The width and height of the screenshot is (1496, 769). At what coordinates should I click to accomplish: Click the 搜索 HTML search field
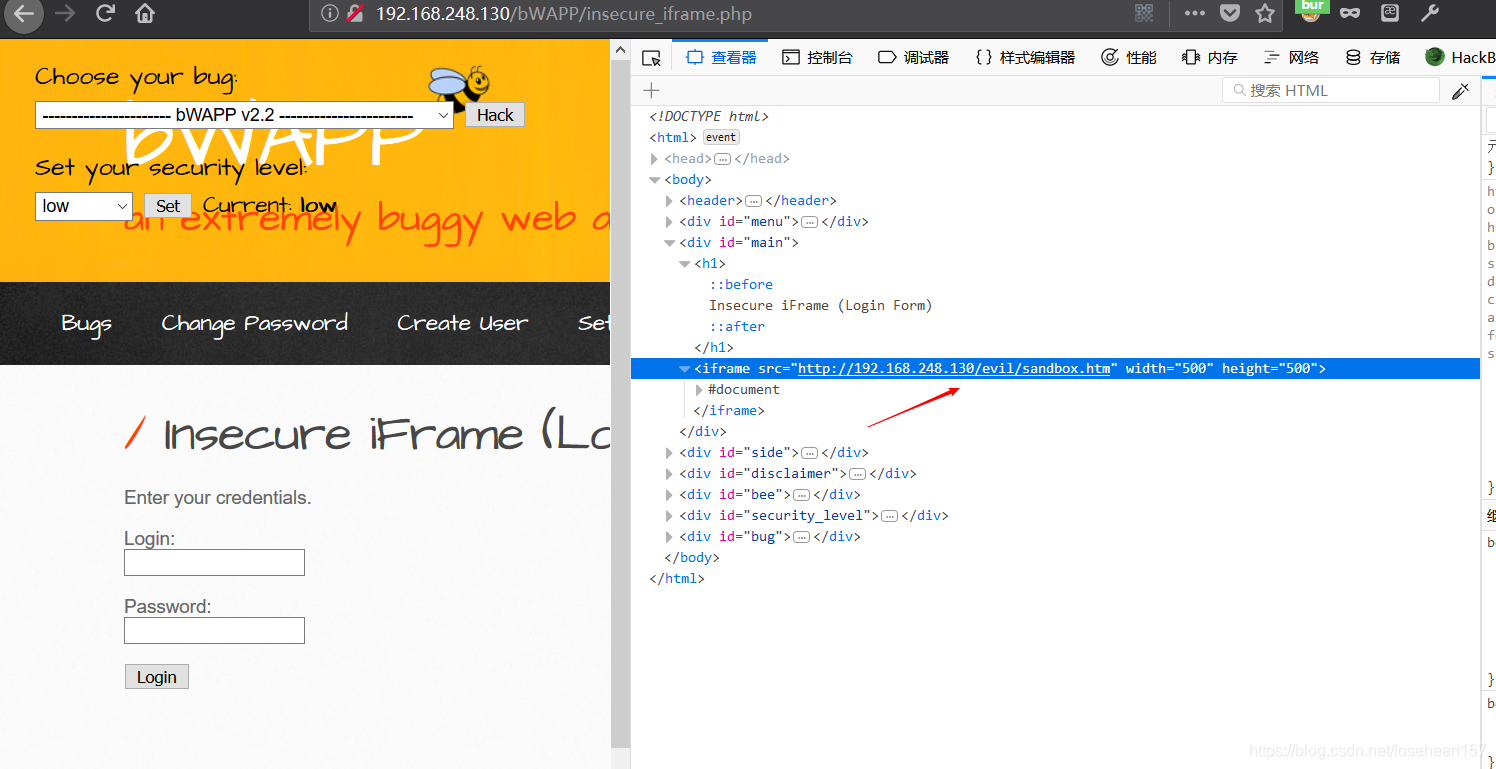coord(1330,91)
